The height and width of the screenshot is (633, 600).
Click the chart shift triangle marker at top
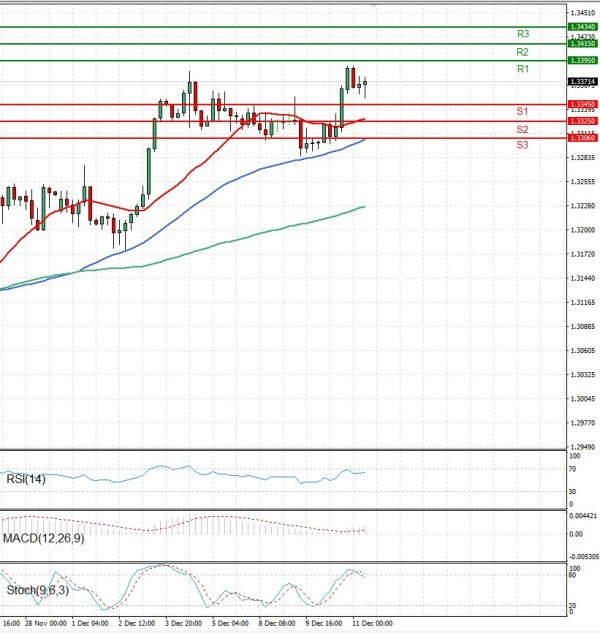click(x=374, y=5)
